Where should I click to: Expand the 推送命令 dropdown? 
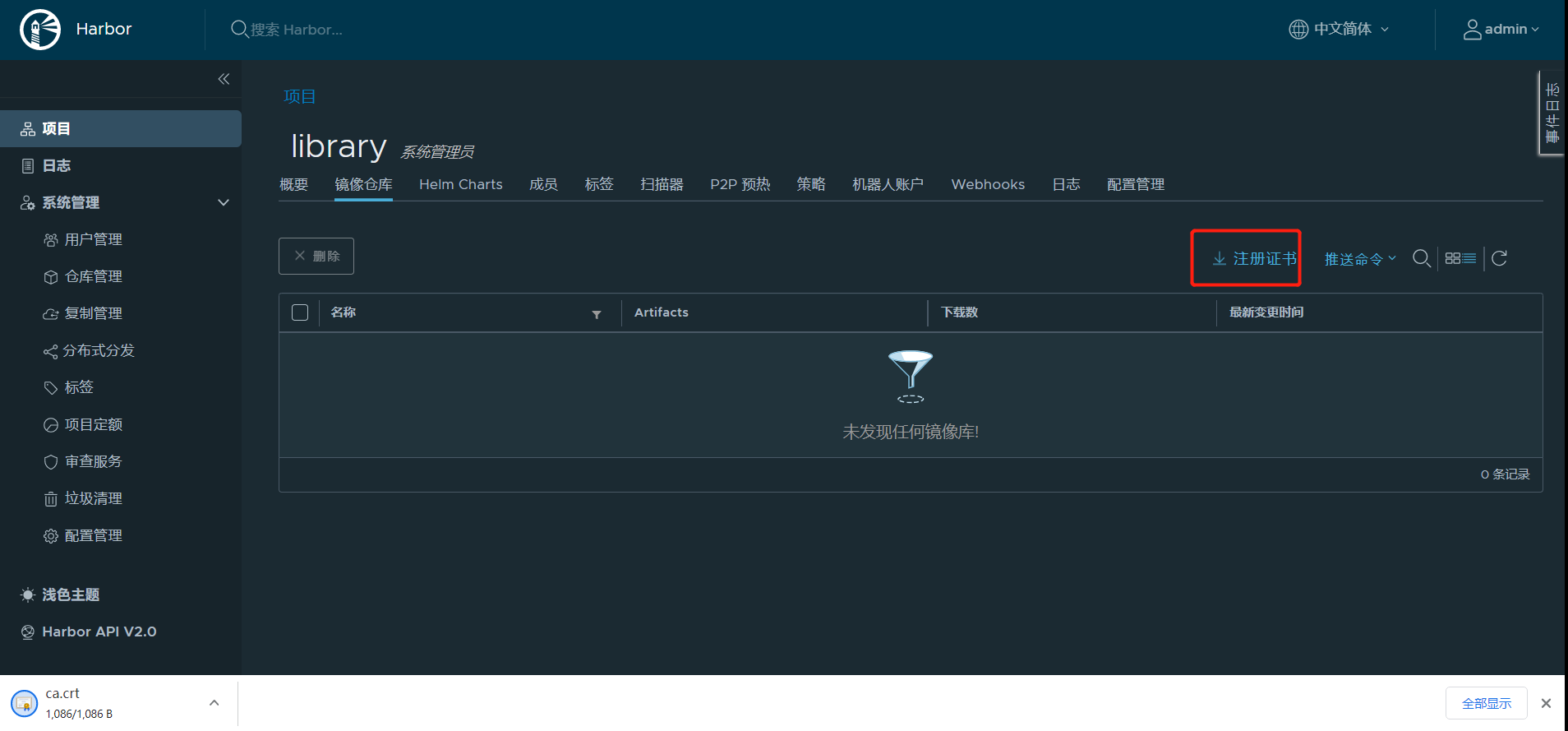pos(1360,258)
